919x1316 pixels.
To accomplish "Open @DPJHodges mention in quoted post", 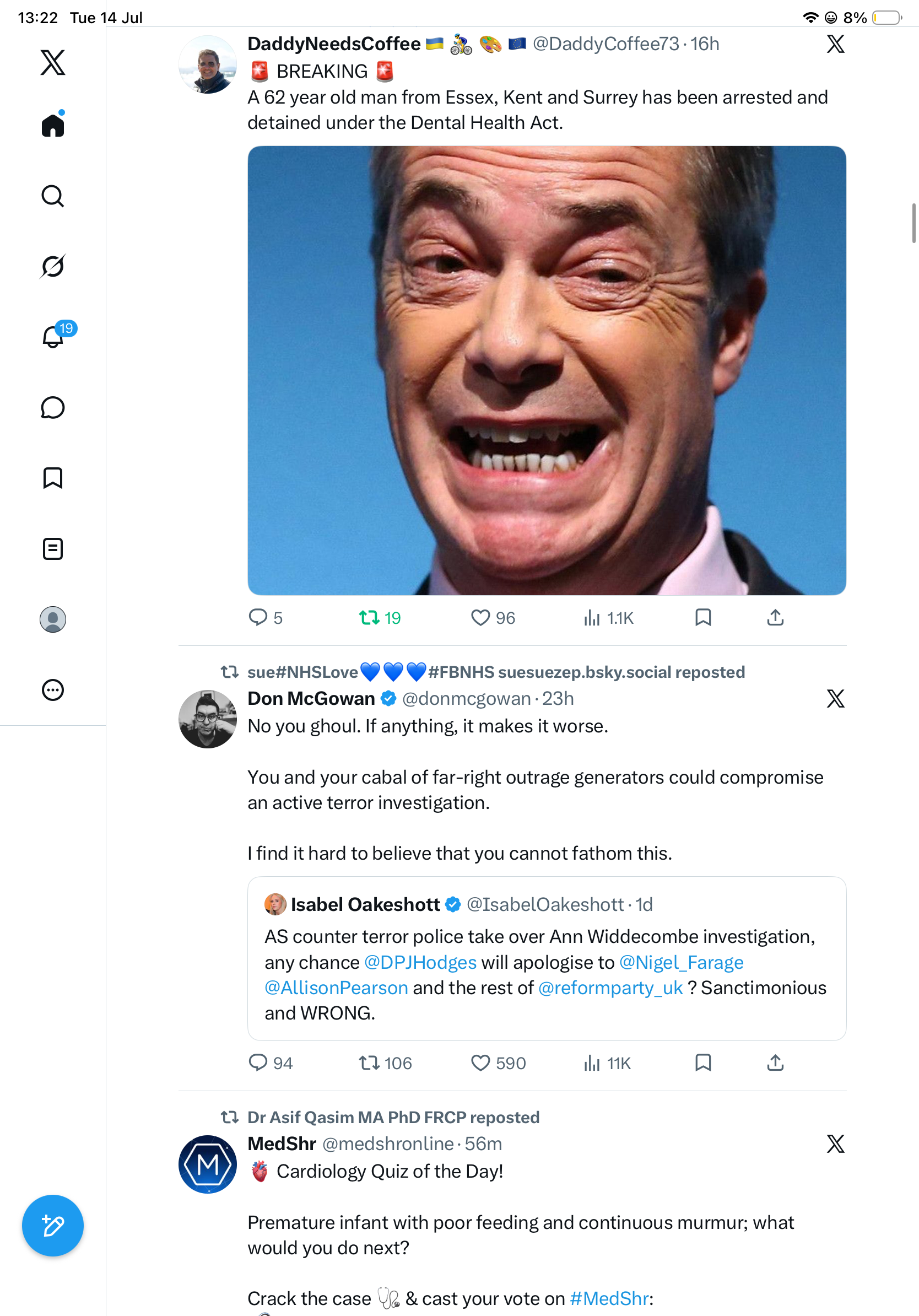I will click(420, 962).
